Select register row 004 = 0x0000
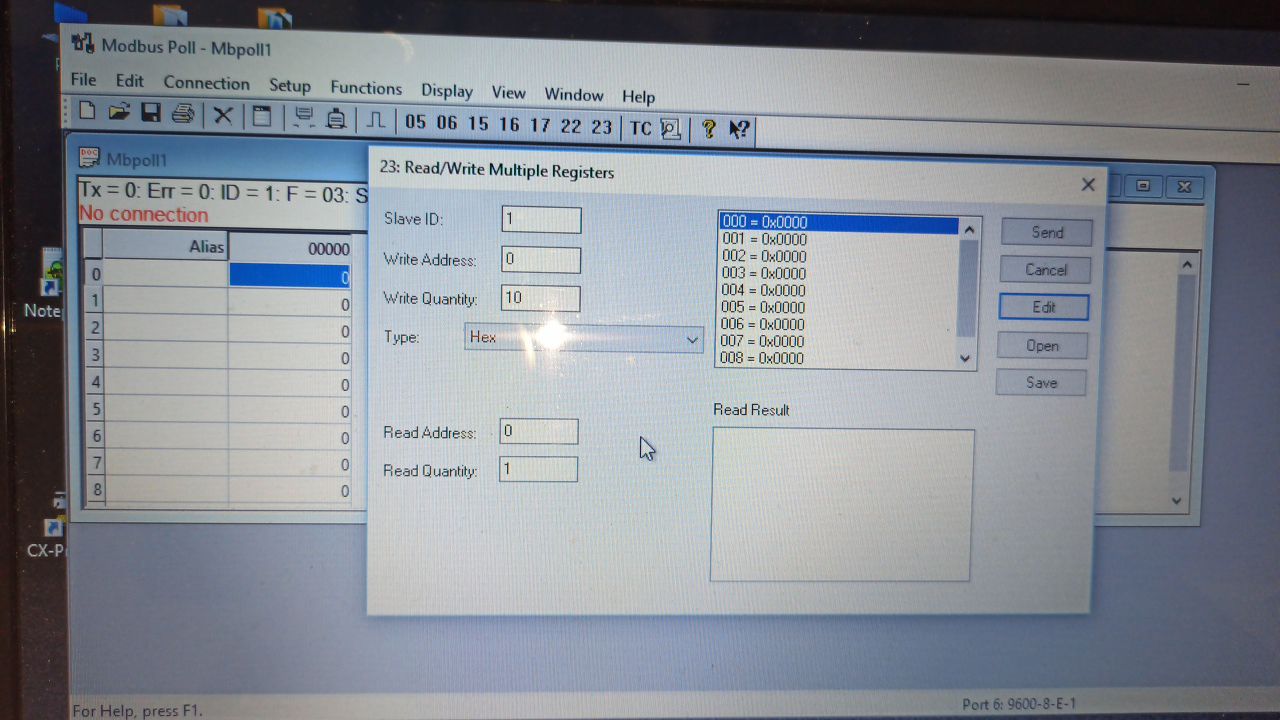 point(838,290)
